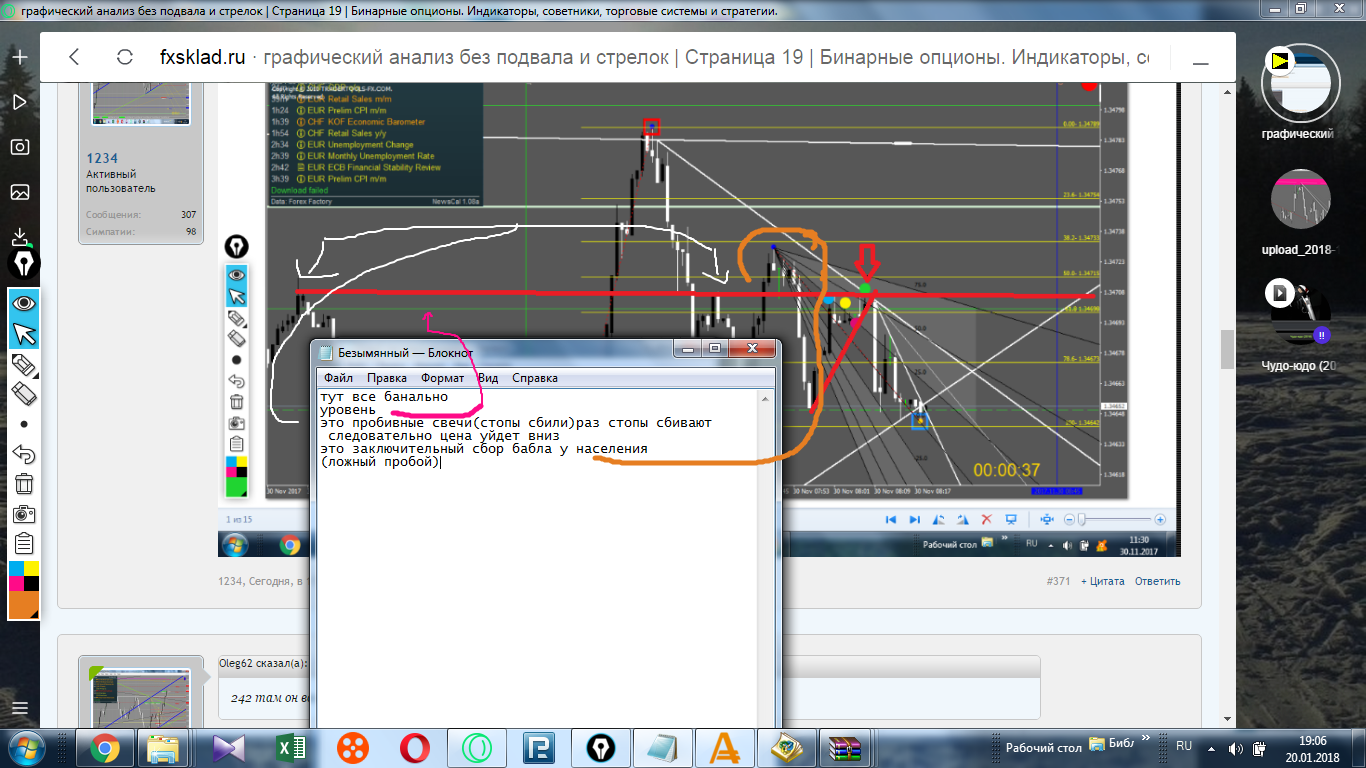Open Notepad from the taskbar
The height and width of the screenshot is (768, 1366).
(661, 748)
